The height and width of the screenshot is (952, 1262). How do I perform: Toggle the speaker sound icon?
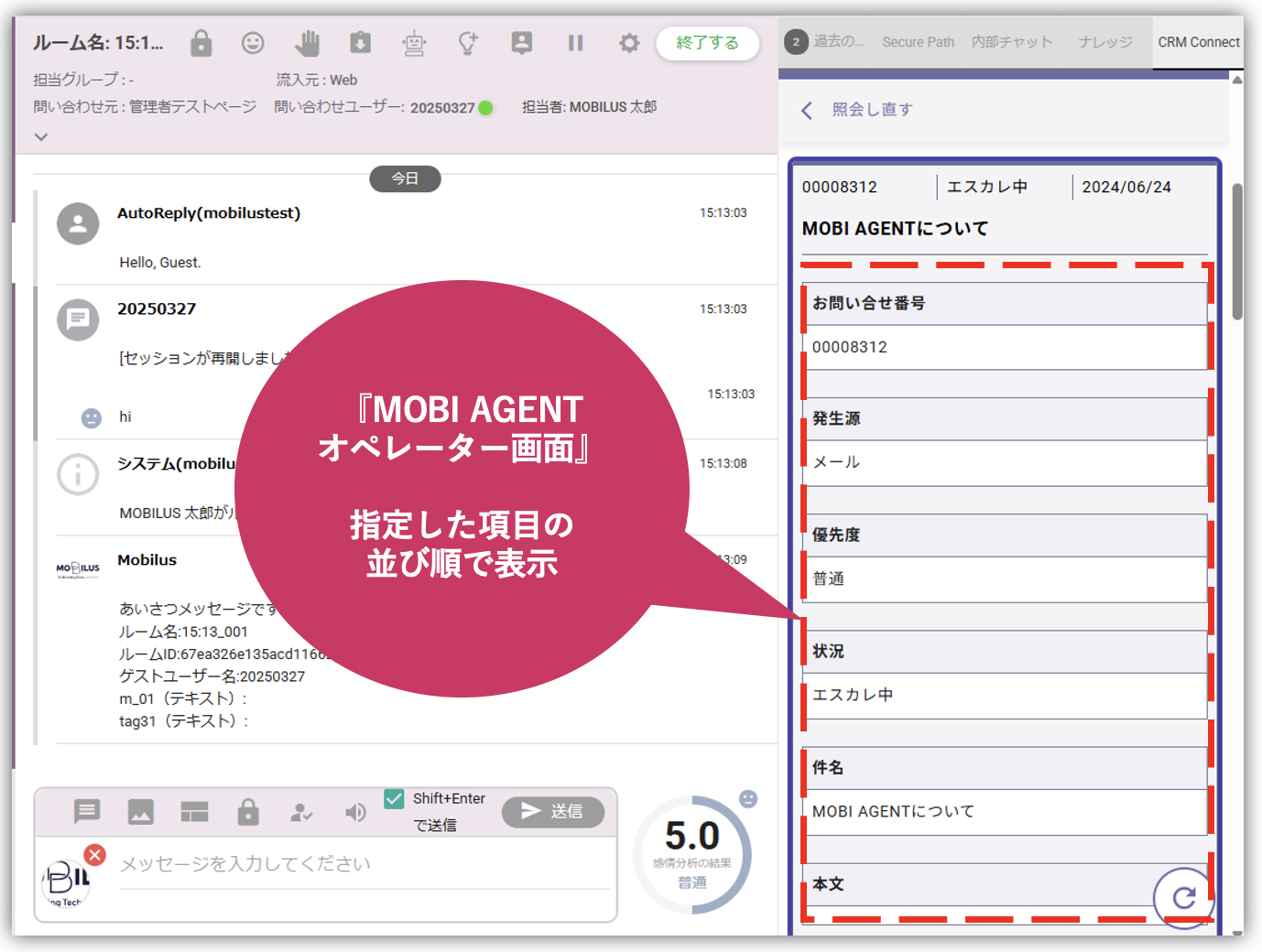tap(355, 812)
